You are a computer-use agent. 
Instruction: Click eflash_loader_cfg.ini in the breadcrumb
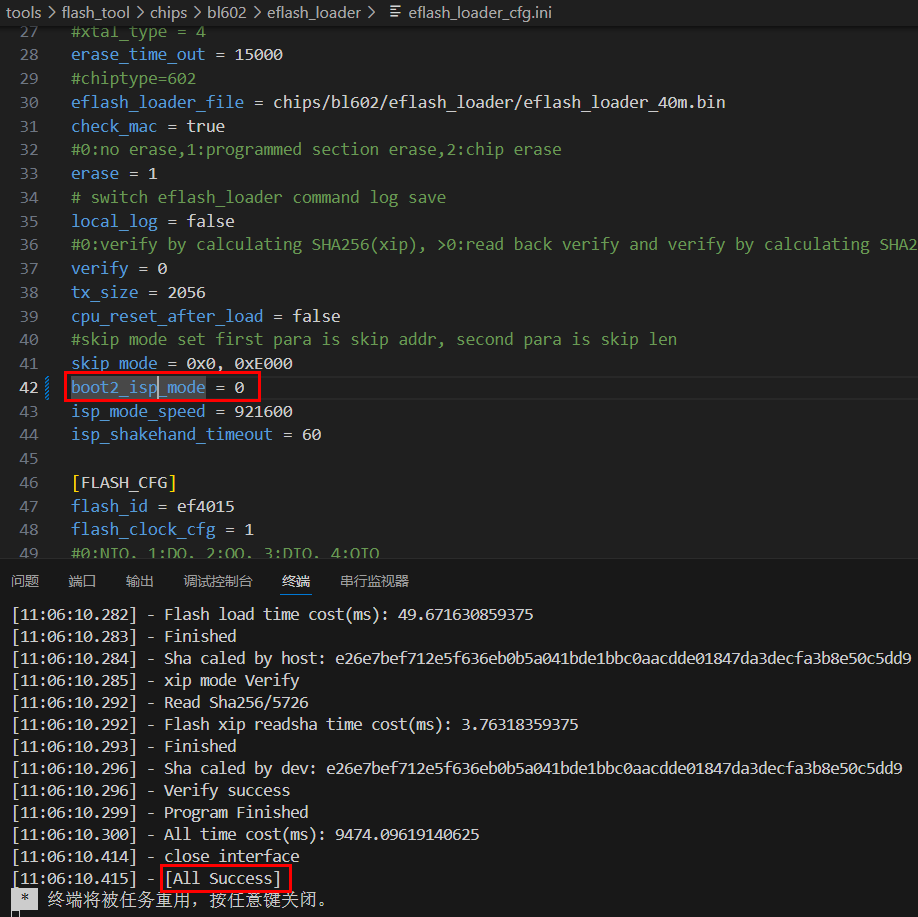click(x=480, y=12)
